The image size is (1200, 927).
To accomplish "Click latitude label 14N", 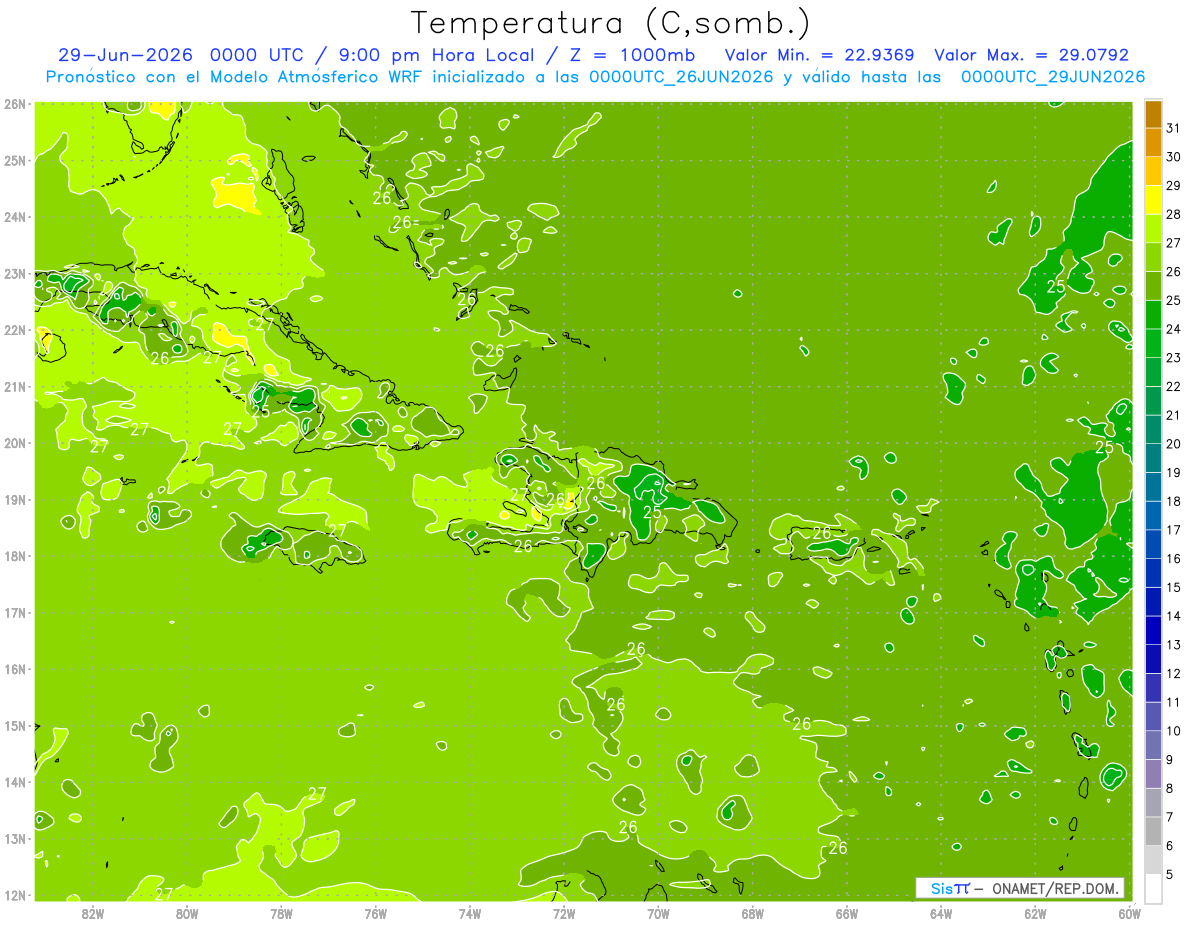I will pos(14,782).
